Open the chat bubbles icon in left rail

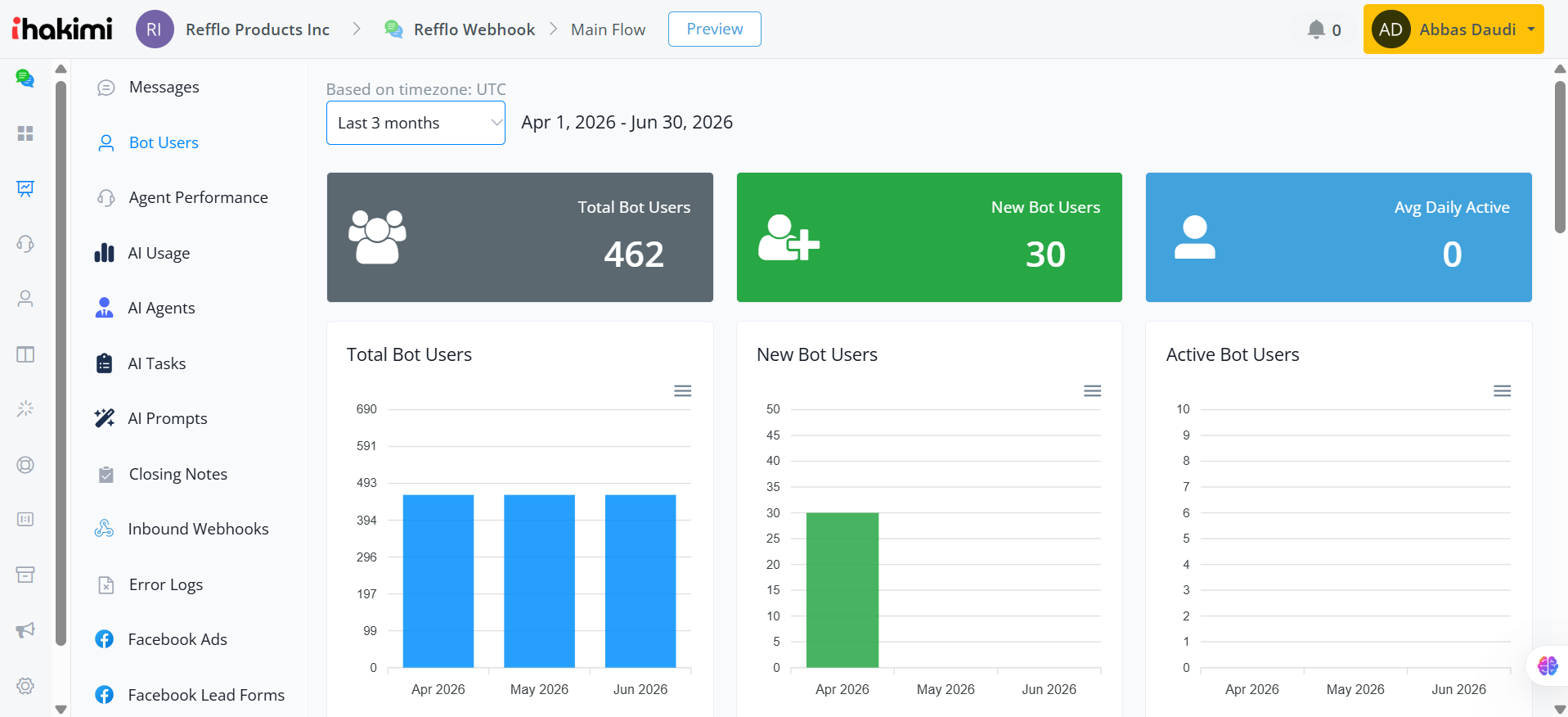(25, 79)
